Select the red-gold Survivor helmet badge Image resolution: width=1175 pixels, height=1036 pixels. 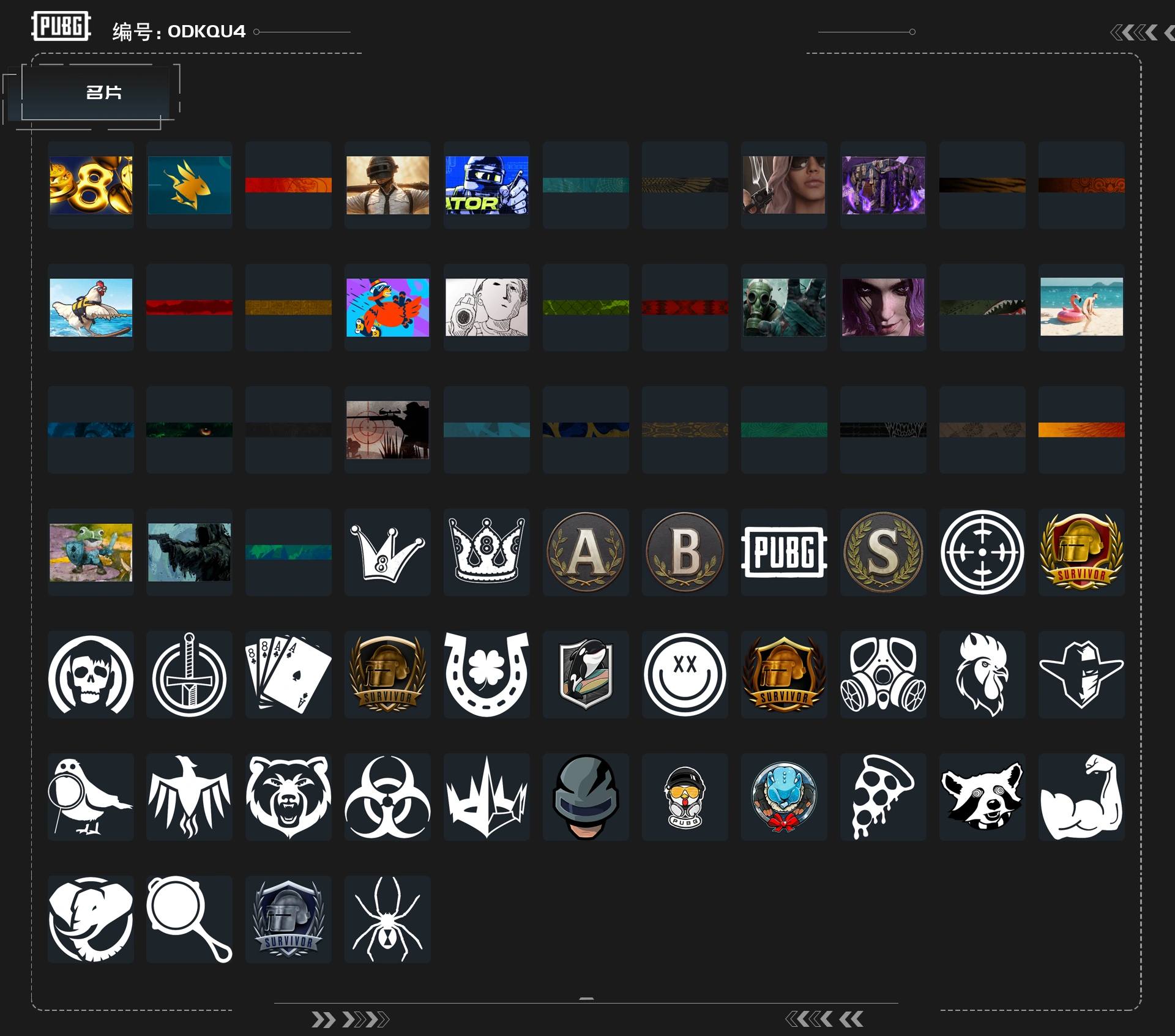1081,552
